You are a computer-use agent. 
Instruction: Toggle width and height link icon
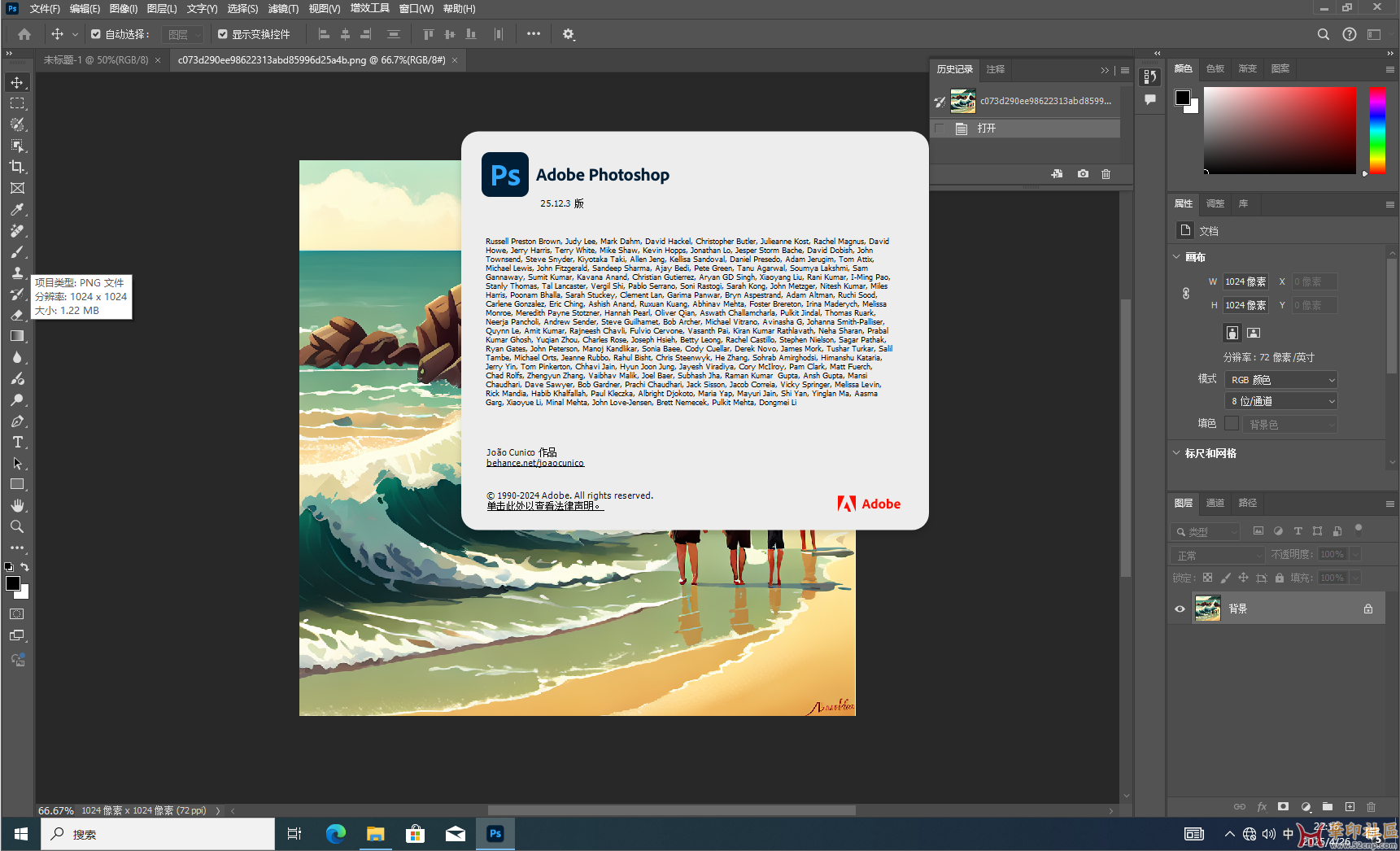[1186, 293]
